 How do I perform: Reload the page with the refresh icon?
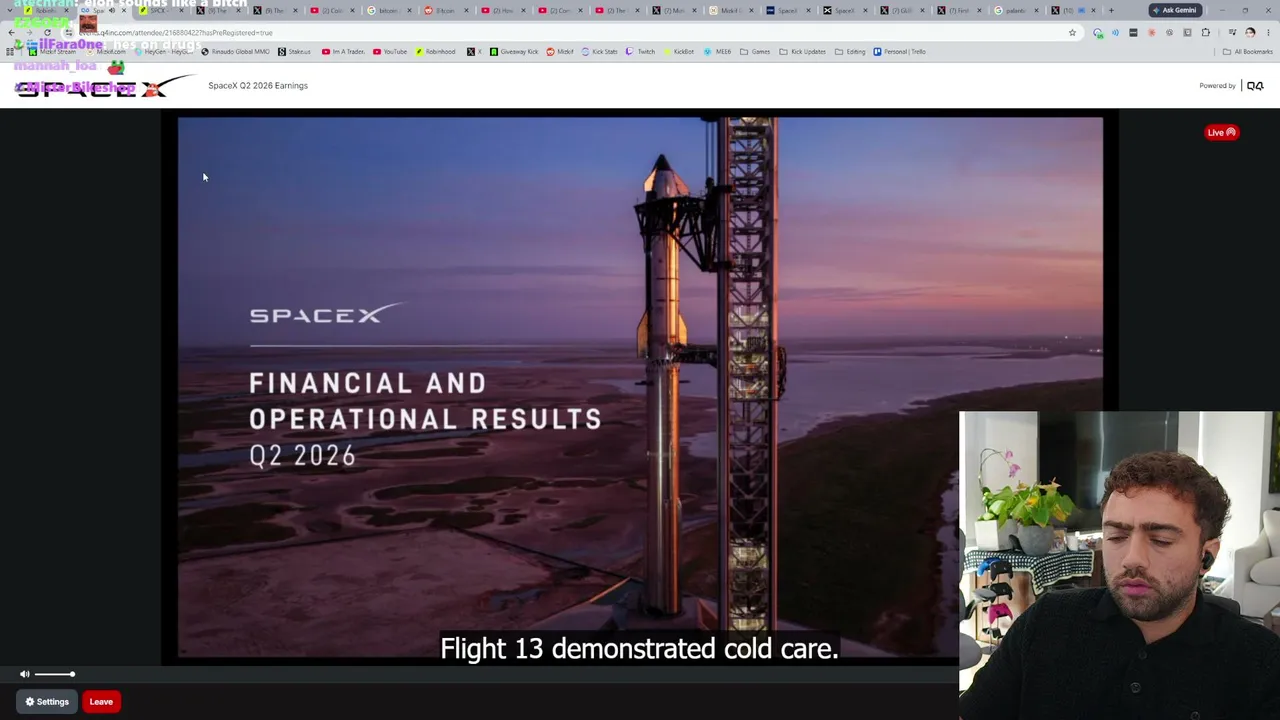47,33
